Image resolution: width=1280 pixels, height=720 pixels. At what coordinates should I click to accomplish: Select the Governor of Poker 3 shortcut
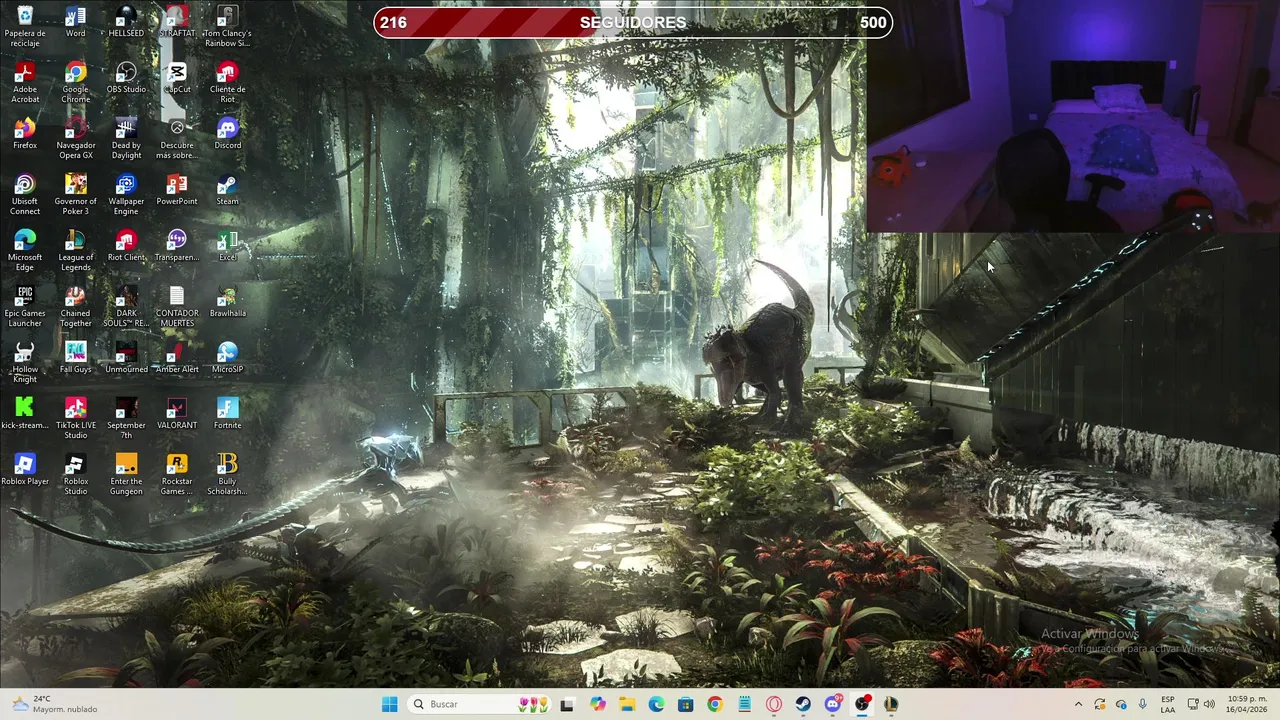click(x=75, y=194)
